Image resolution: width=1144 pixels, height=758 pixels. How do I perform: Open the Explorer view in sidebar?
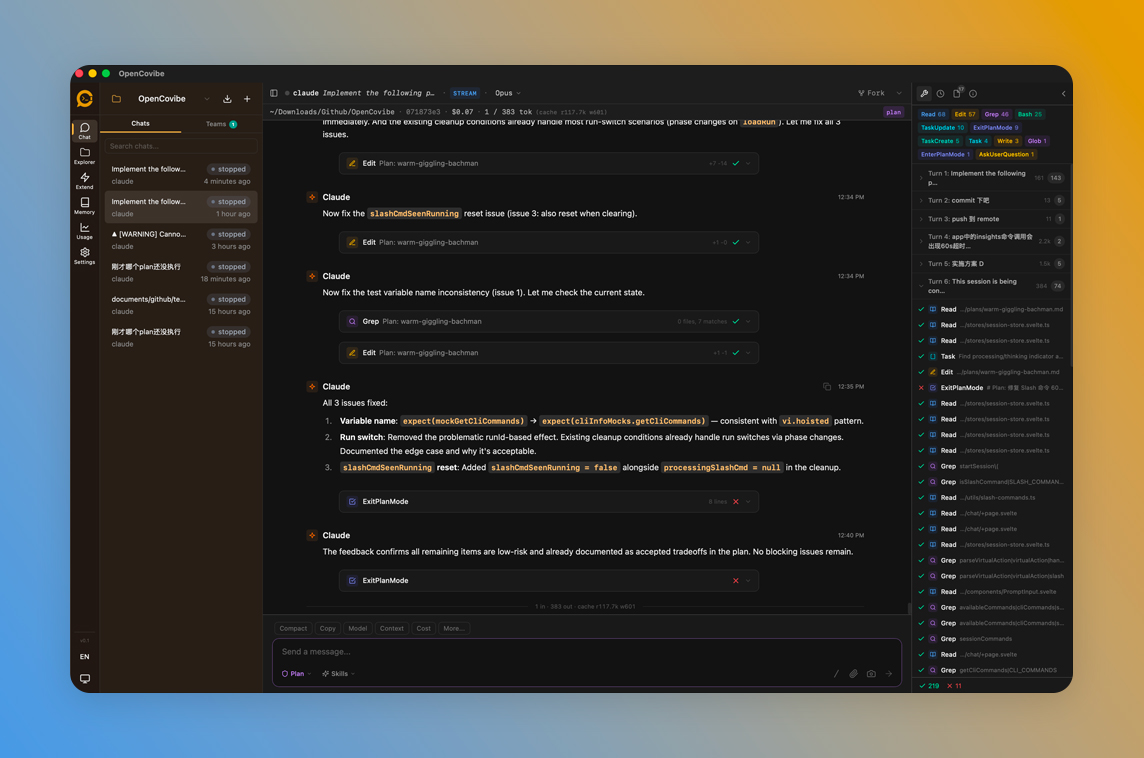click(84, 155)
